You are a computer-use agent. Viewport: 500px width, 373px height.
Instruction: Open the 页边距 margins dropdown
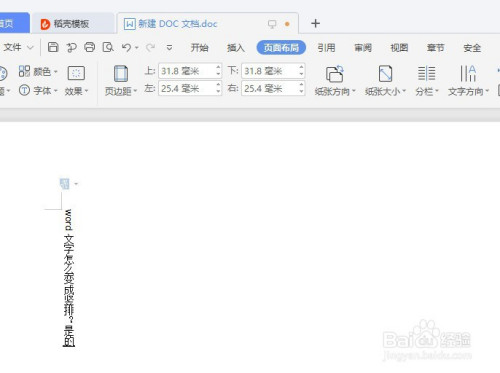click(121, 81)
